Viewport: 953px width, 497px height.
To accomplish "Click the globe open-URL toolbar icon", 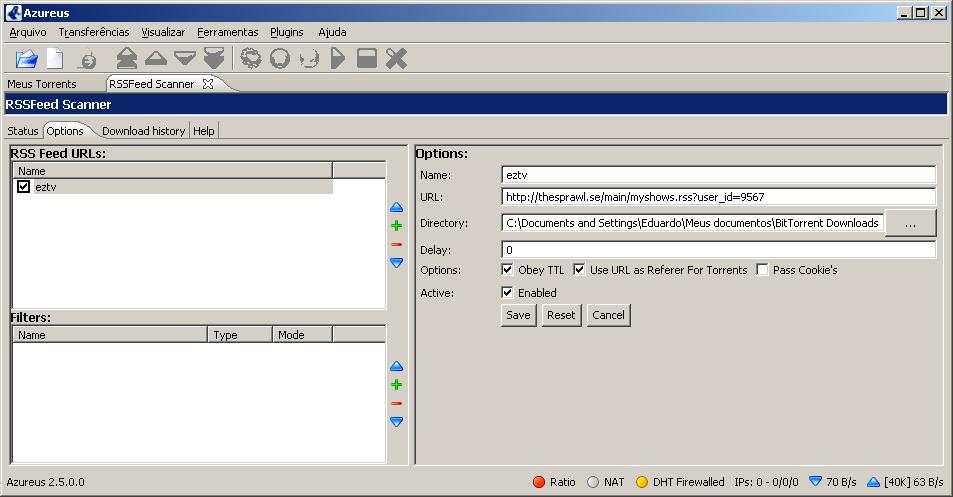I will 88,60.
